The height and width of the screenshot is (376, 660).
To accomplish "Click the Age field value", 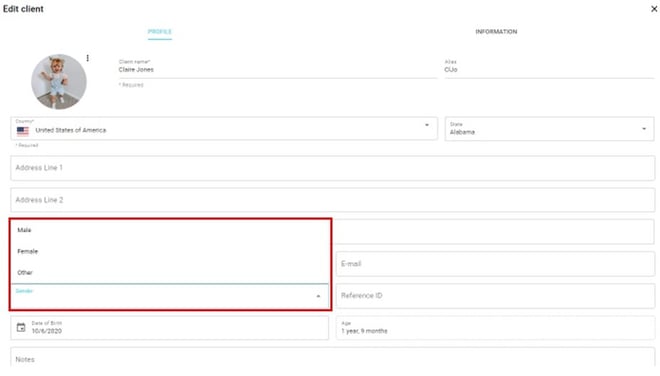I will [x=364, y=331].
